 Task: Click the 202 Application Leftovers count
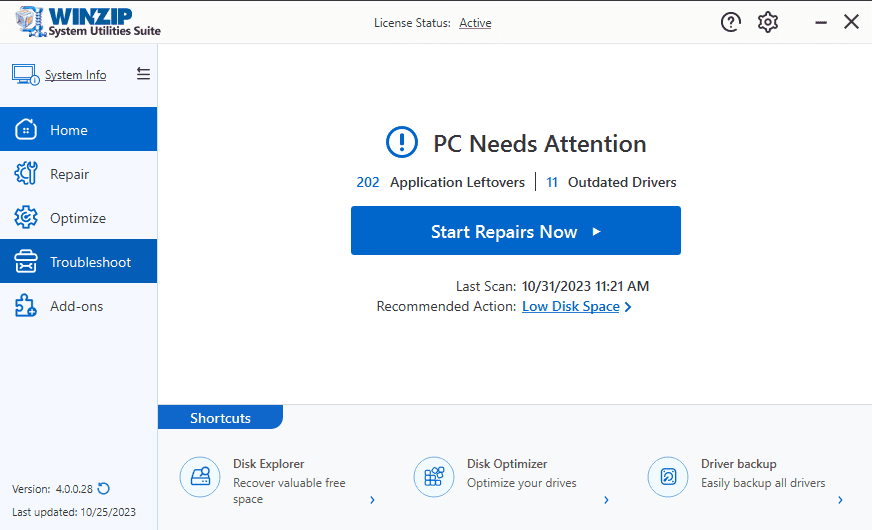(368, 182)
